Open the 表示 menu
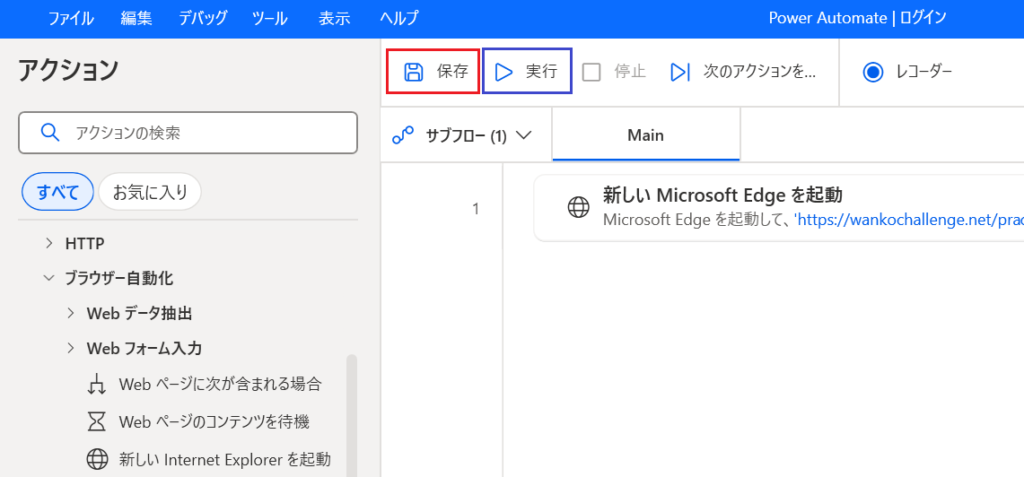The height and width of the screenshot is (477, 1024). click(x=335, y=18)
